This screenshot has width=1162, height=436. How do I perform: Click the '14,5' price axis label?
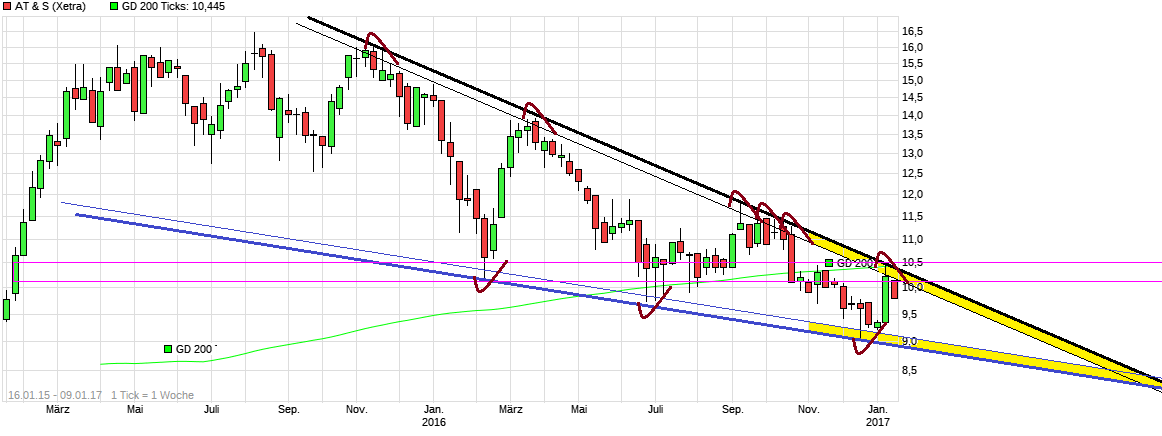[912, 98]
